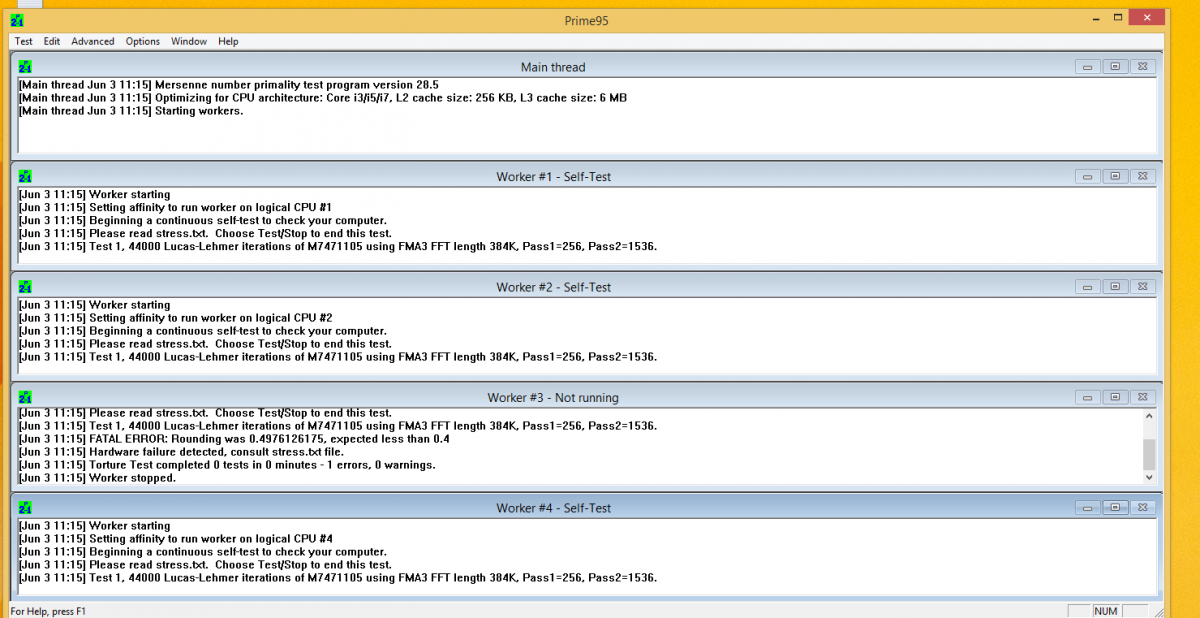Click scroll-up arrow in Worker #3 window
The height and width of the screenshot is (618, 1200).
(x=1149, y=416)
